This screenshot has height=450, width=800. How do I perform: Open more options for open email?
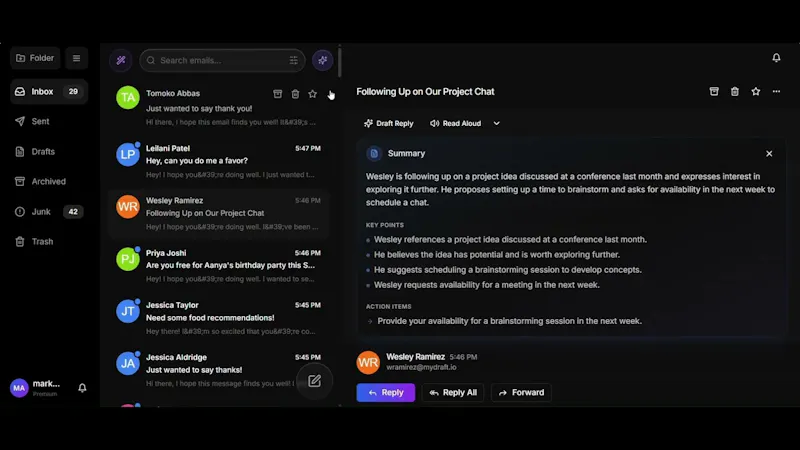click(776, 92)
